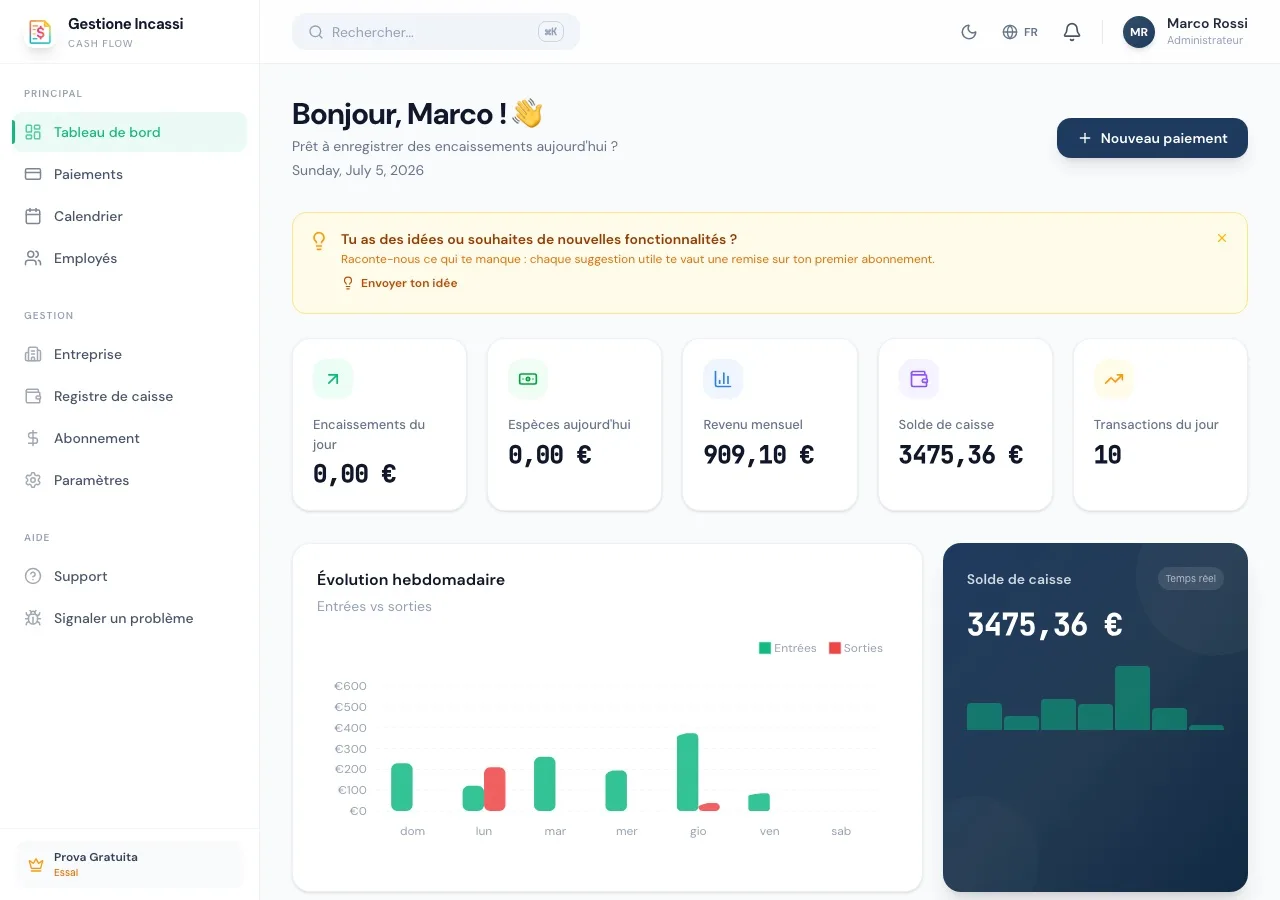Open Tableau de bord in the sidebar

click(x=130, y=132)
